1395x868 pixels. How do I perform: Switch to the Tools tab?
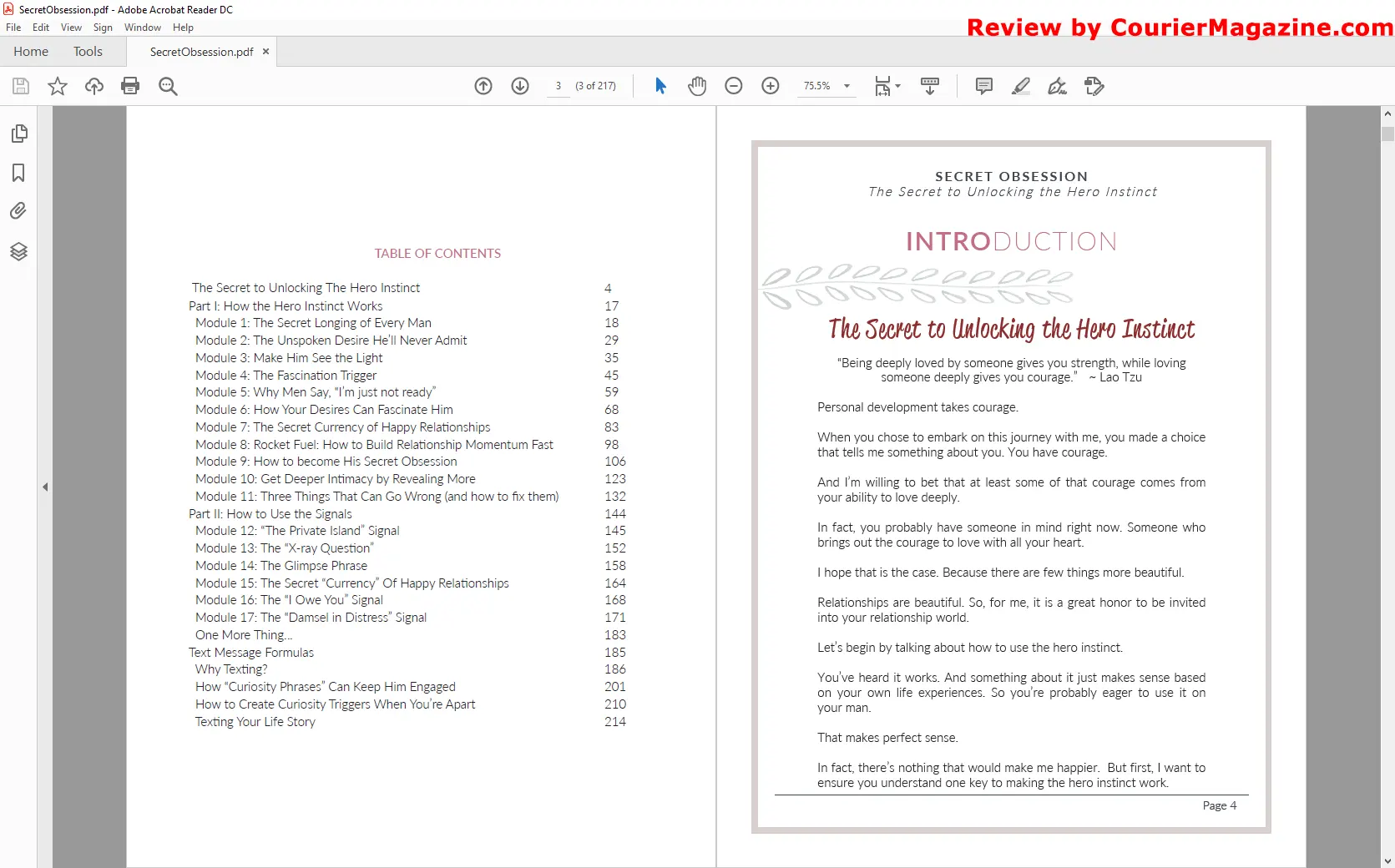(x=88, y=52)
